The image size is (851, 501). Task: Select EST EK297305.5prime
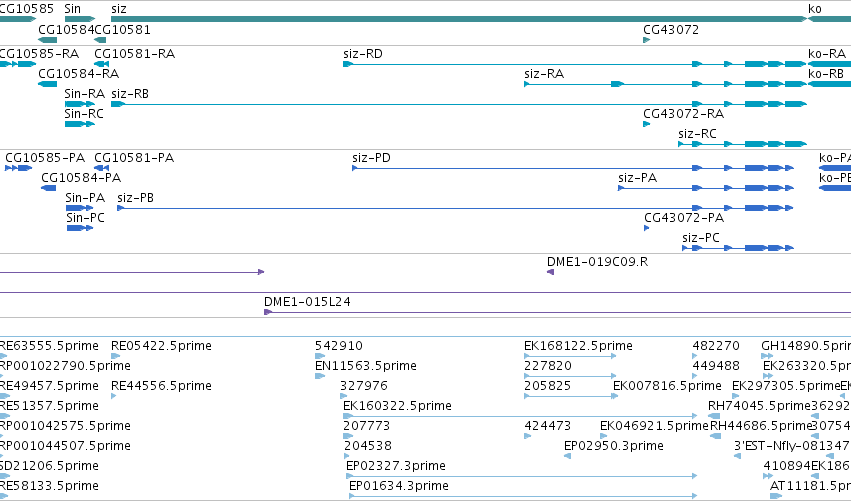786,386
